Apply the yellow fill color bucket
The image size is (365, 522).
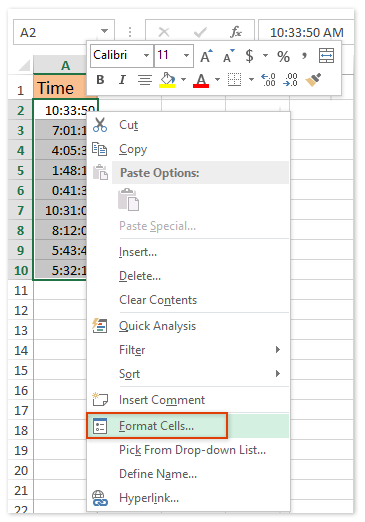click(x=167, y=80)
